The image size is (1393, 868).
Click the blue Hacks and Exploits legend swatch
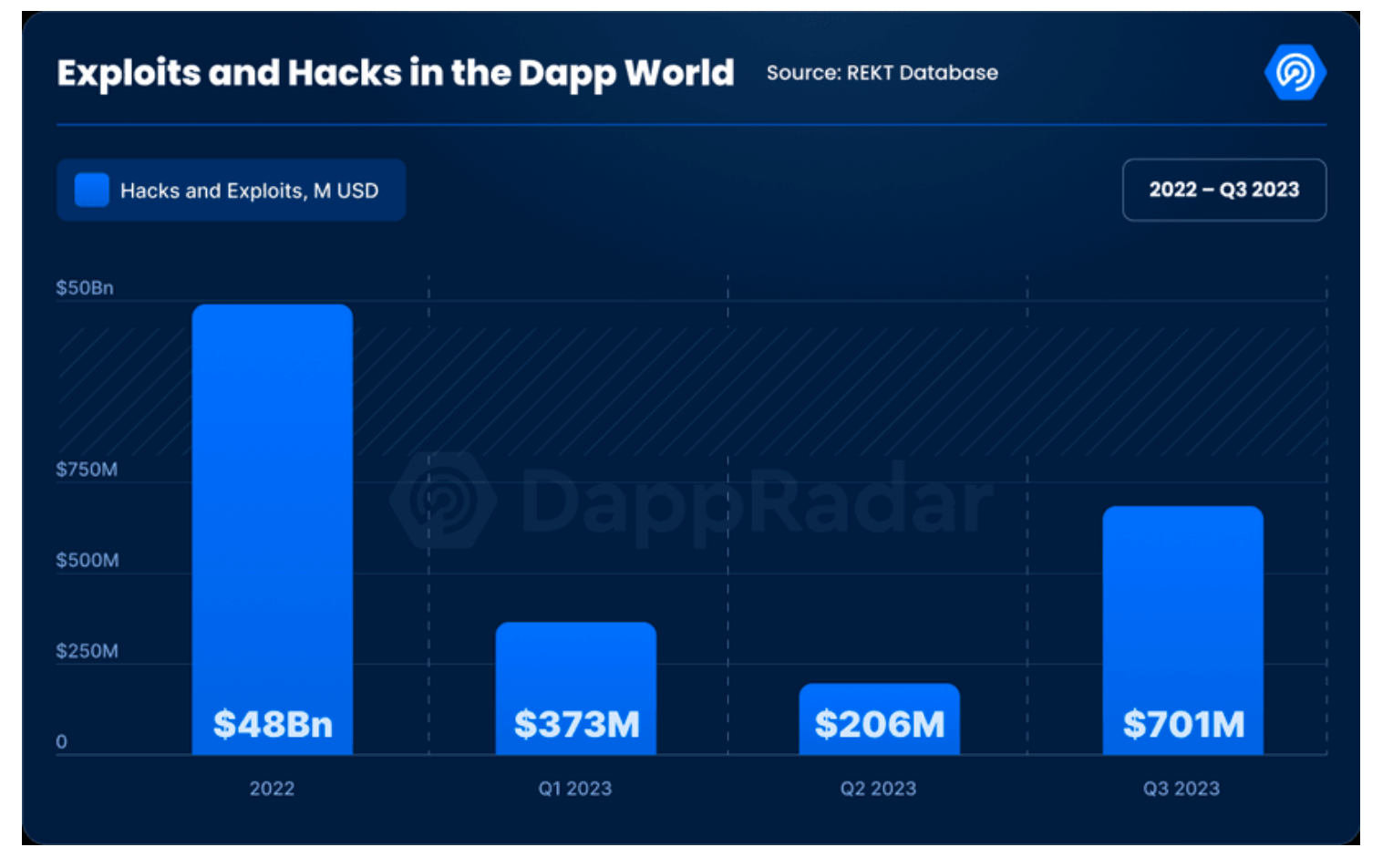92,190
